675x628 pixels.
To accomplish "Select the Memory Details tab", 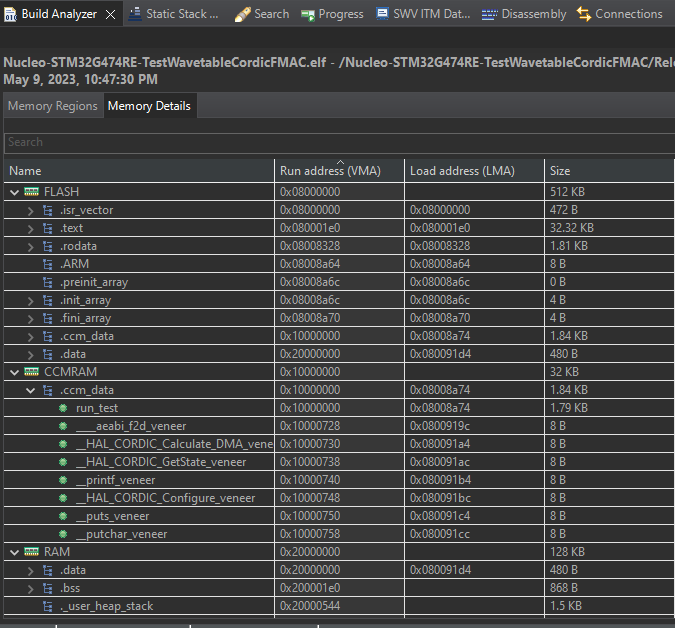I will pos(149,106).
